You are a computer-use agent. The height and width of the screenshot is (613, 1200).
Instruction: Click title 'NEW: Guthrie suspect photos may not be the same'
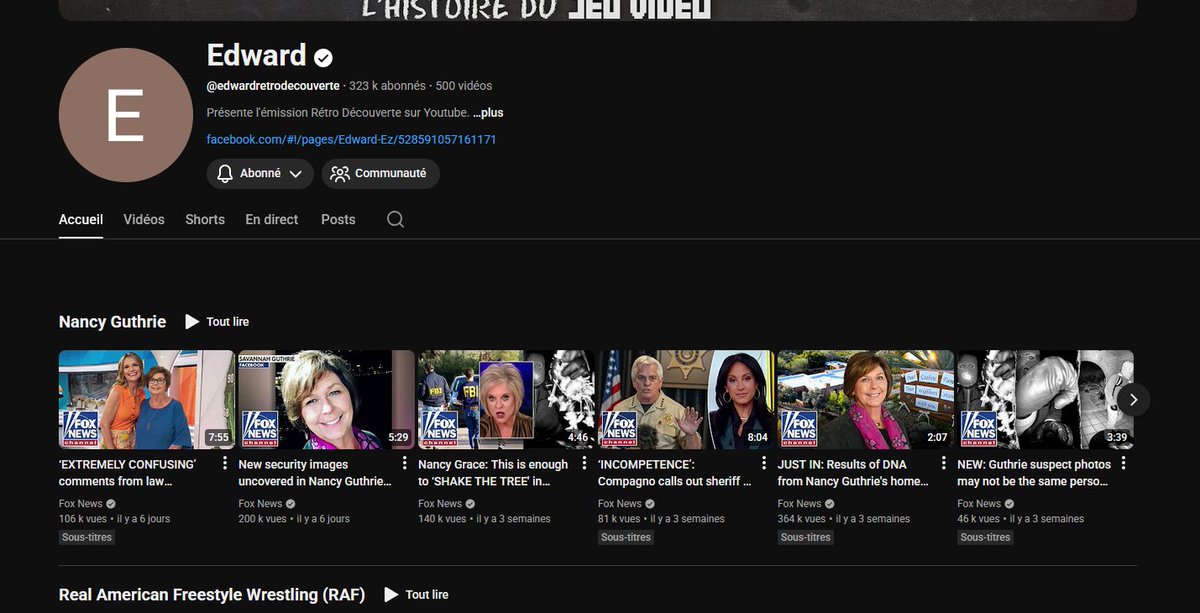click(1033, 473)
